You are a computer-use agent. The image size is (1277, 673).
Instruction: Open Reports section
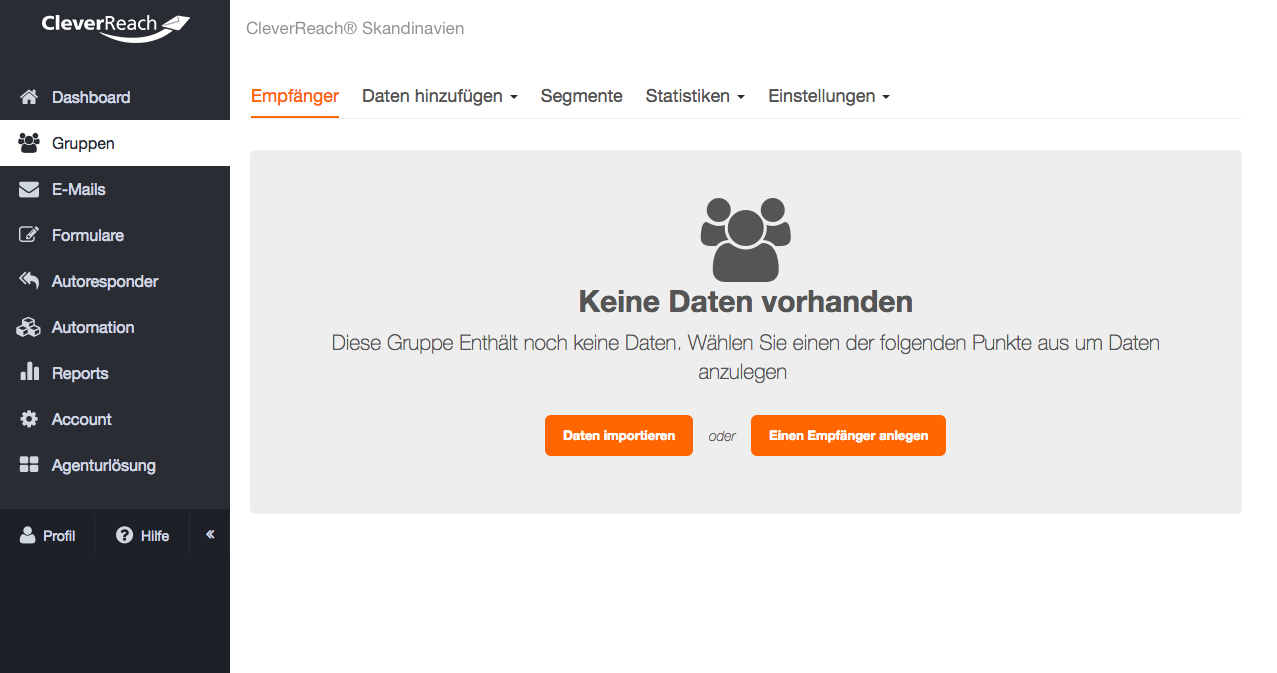coord(115,373)
